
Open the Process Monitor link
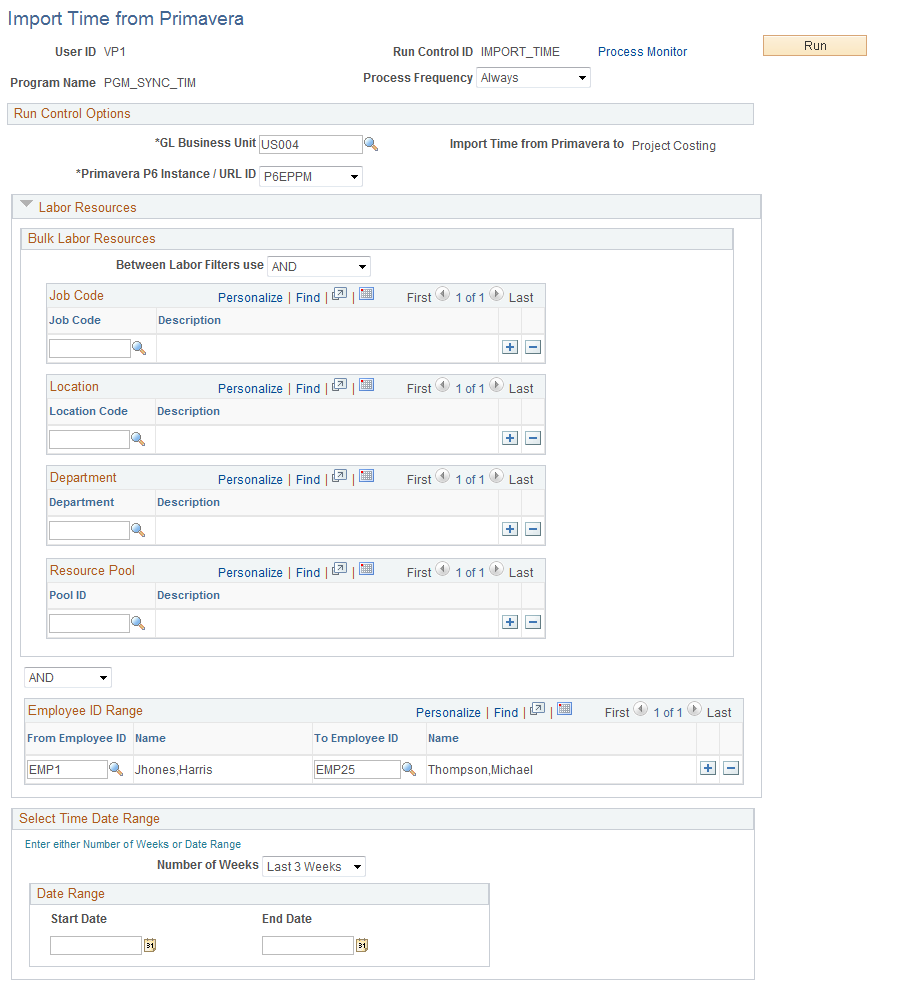click(642, 52)
